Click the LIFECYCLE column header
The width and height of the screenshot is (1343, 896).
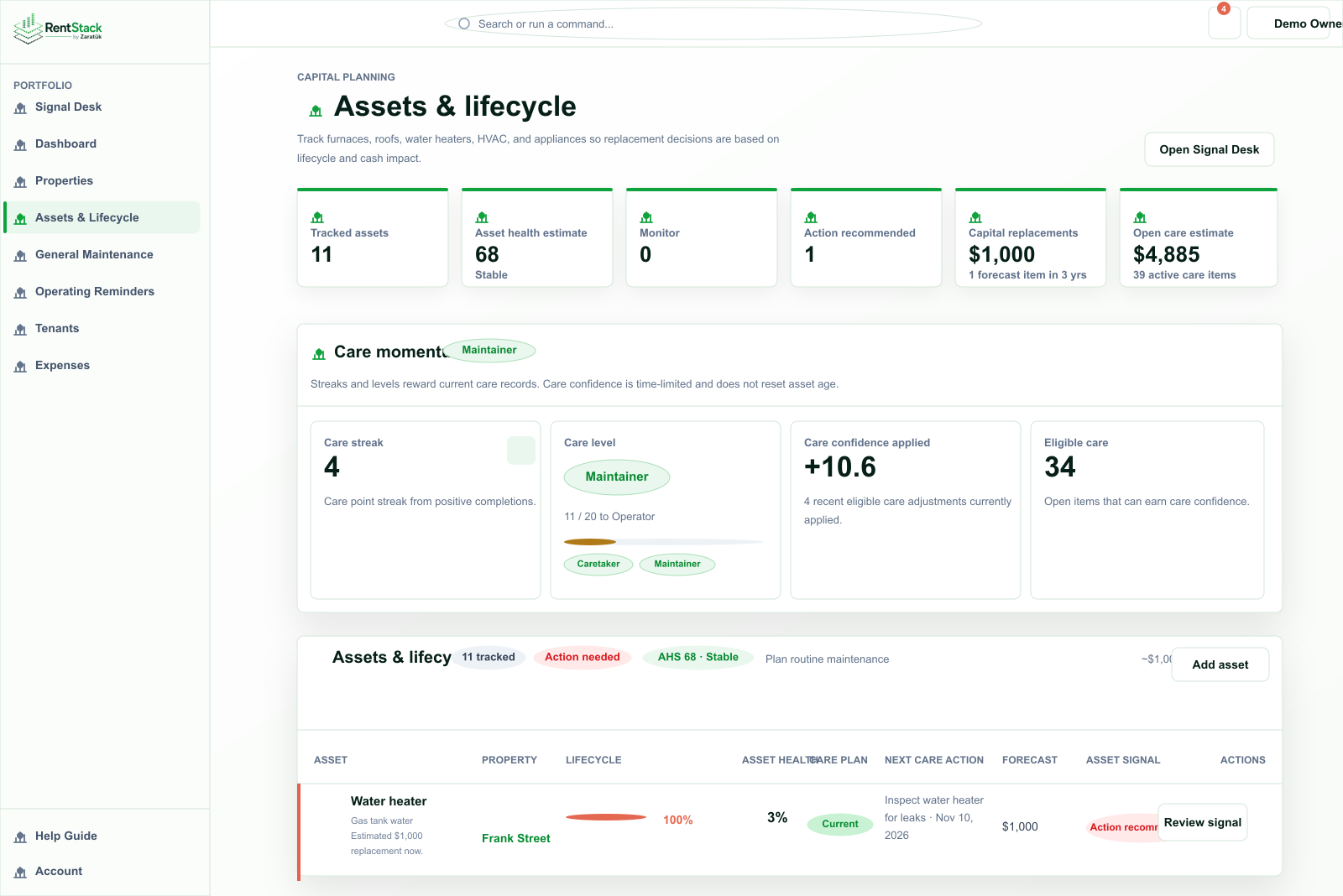tap(593, 760)
